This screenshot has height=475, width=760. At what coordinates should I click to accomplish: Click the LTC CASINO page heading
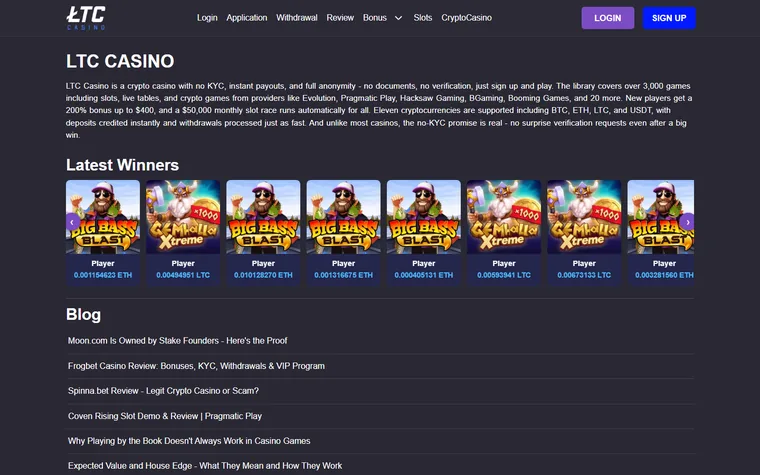120,61
